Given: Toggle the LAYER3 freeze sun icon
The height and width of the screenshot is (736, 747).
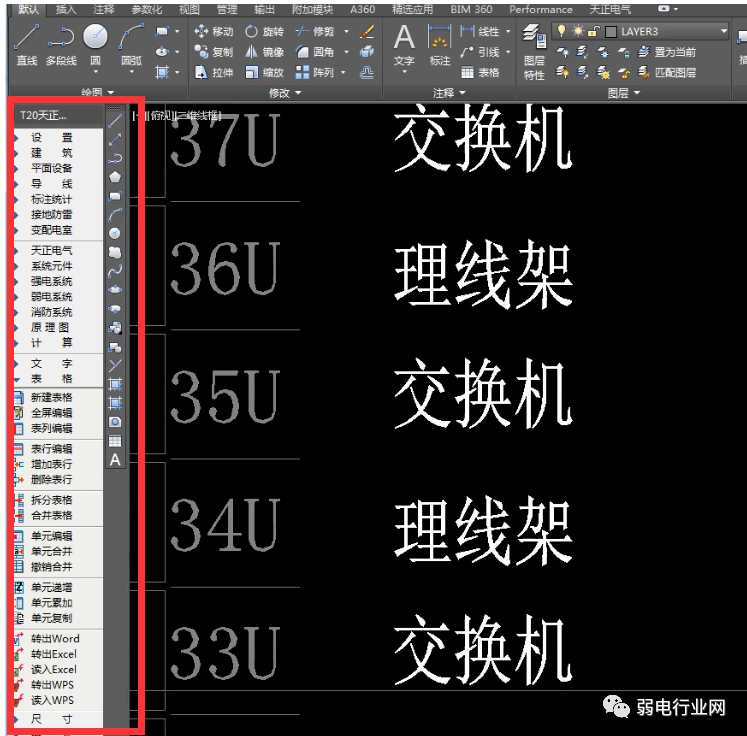Looking at the screenshot, I should [x=577, y=31].
